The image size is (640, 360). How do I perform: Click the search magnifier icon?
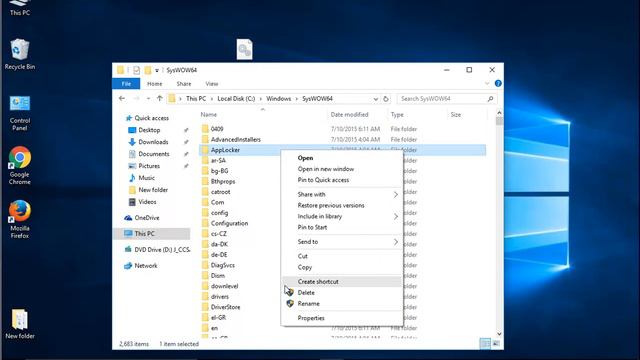(490, 99)
